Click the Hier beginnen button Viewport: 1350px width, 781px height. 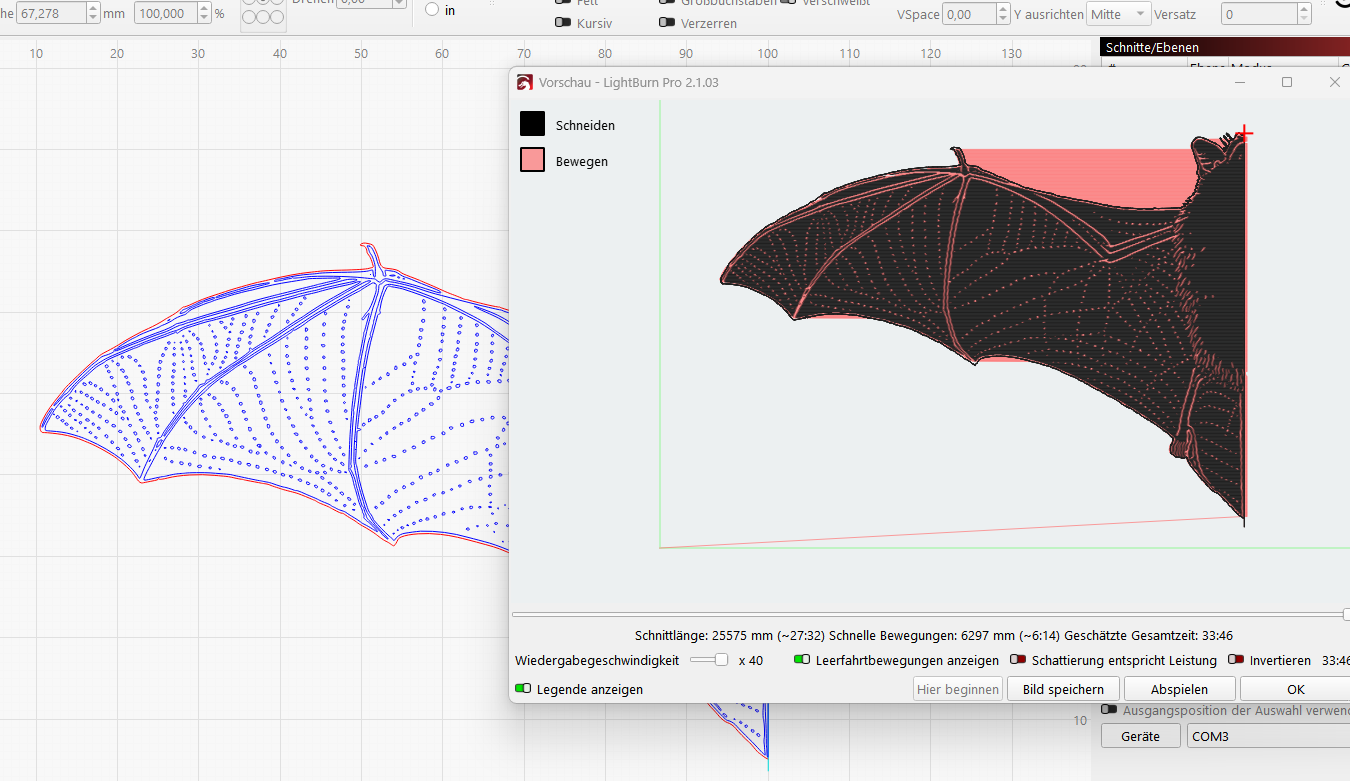point(958,689)
